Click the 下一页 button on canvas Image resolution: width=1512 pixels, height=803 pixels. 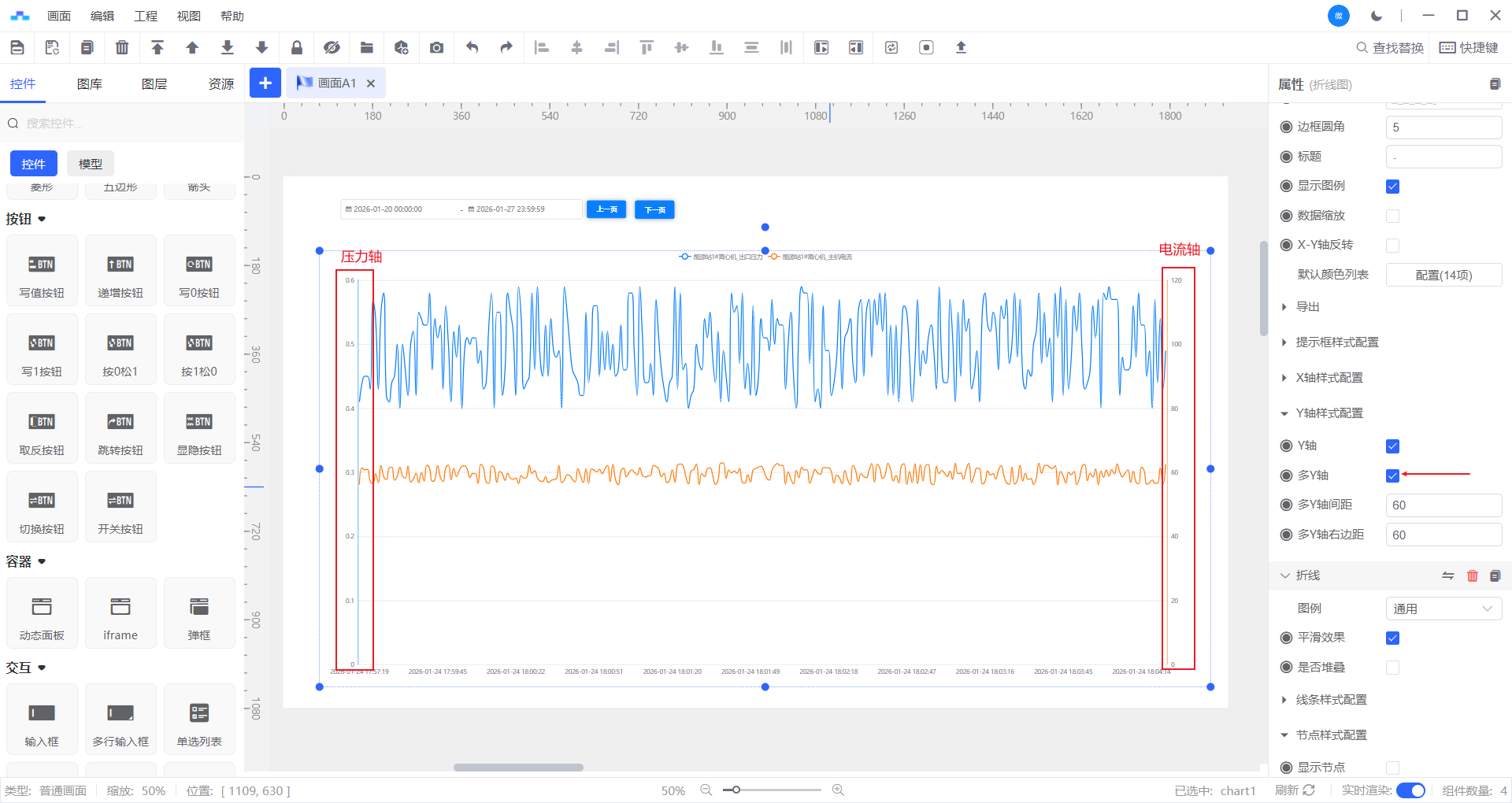point(654,209)
